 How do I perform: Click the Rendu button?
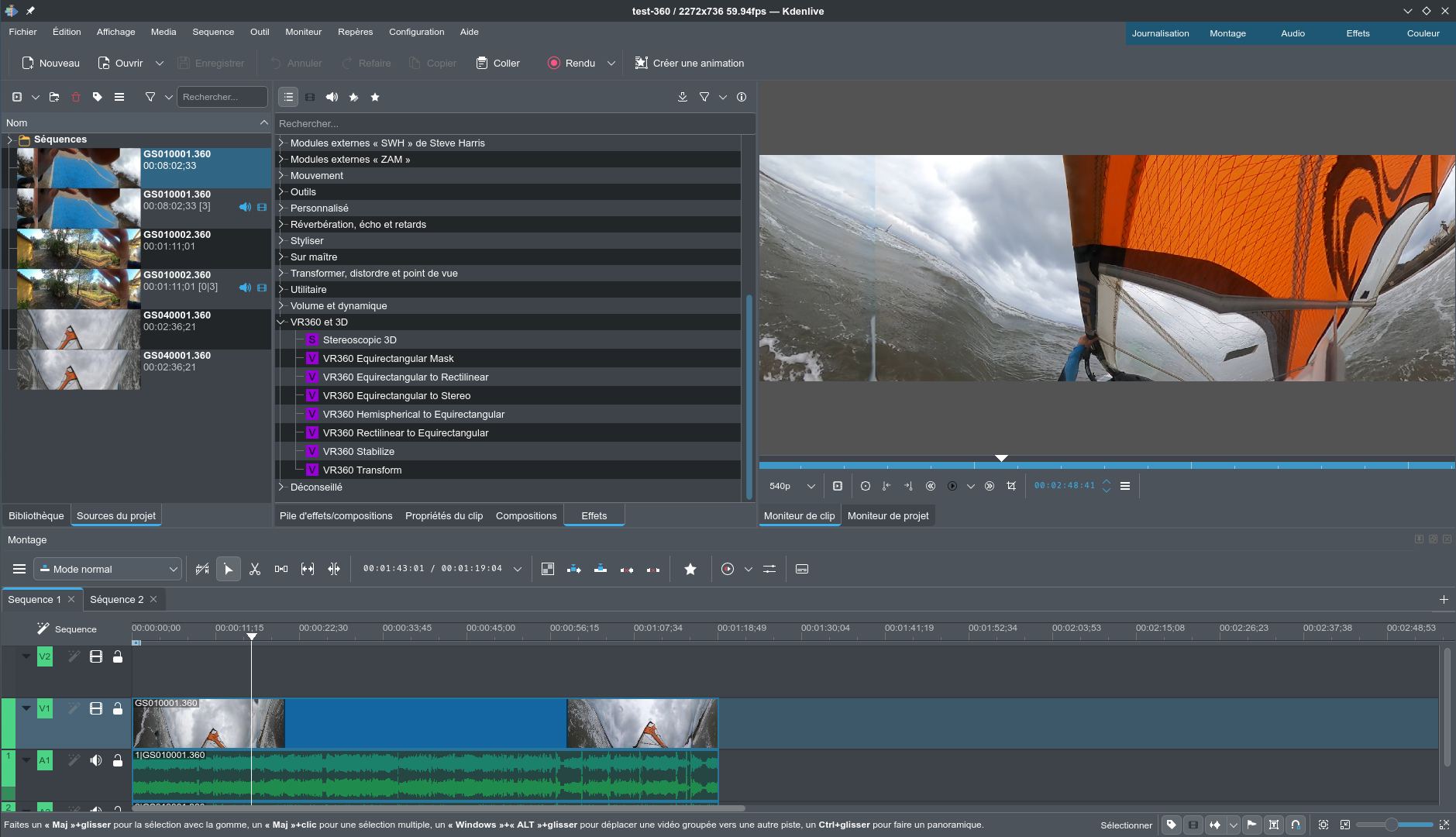572,63
